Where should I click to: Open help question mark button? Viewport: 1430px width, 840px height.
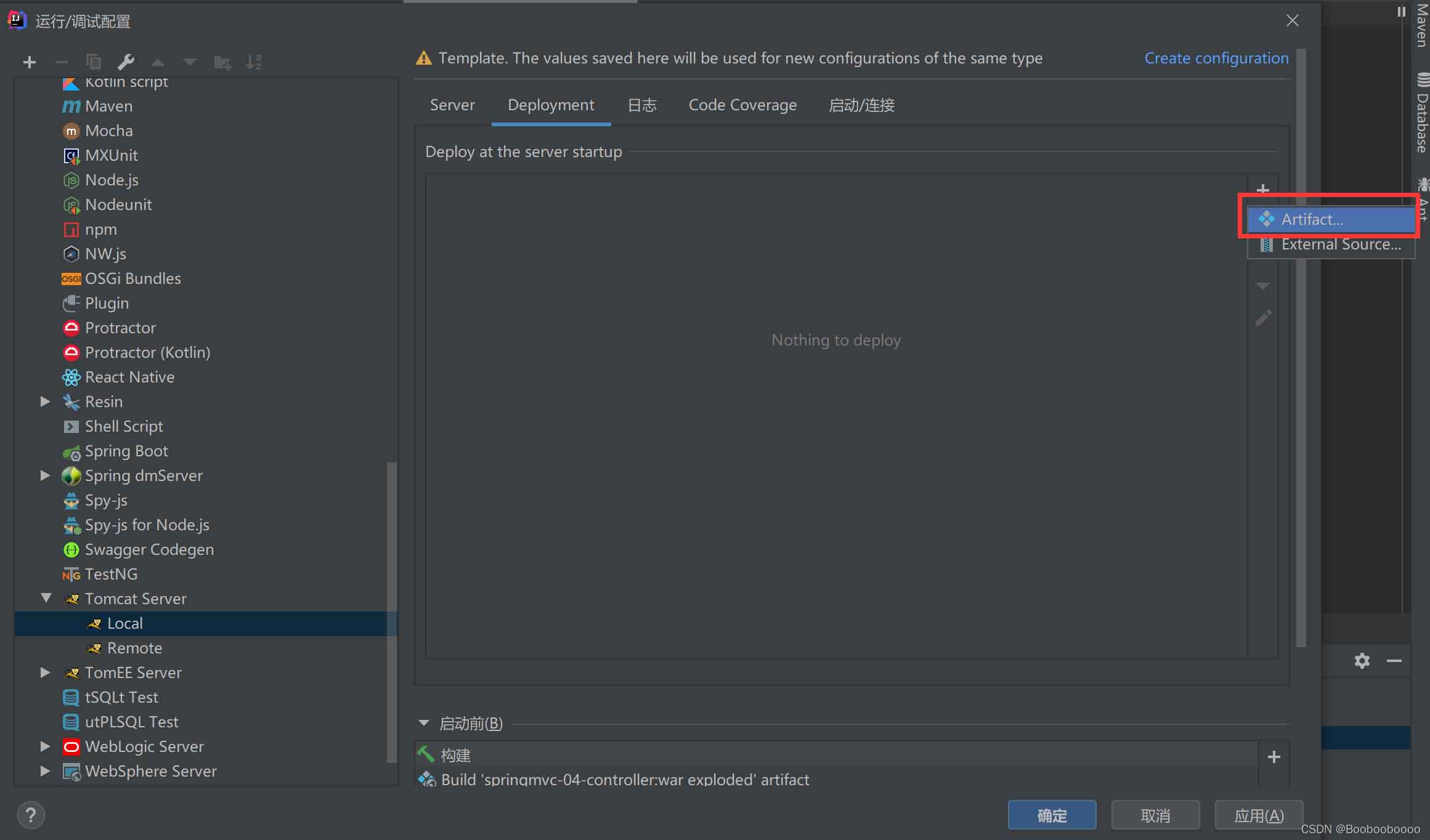[x=31, y=815]
